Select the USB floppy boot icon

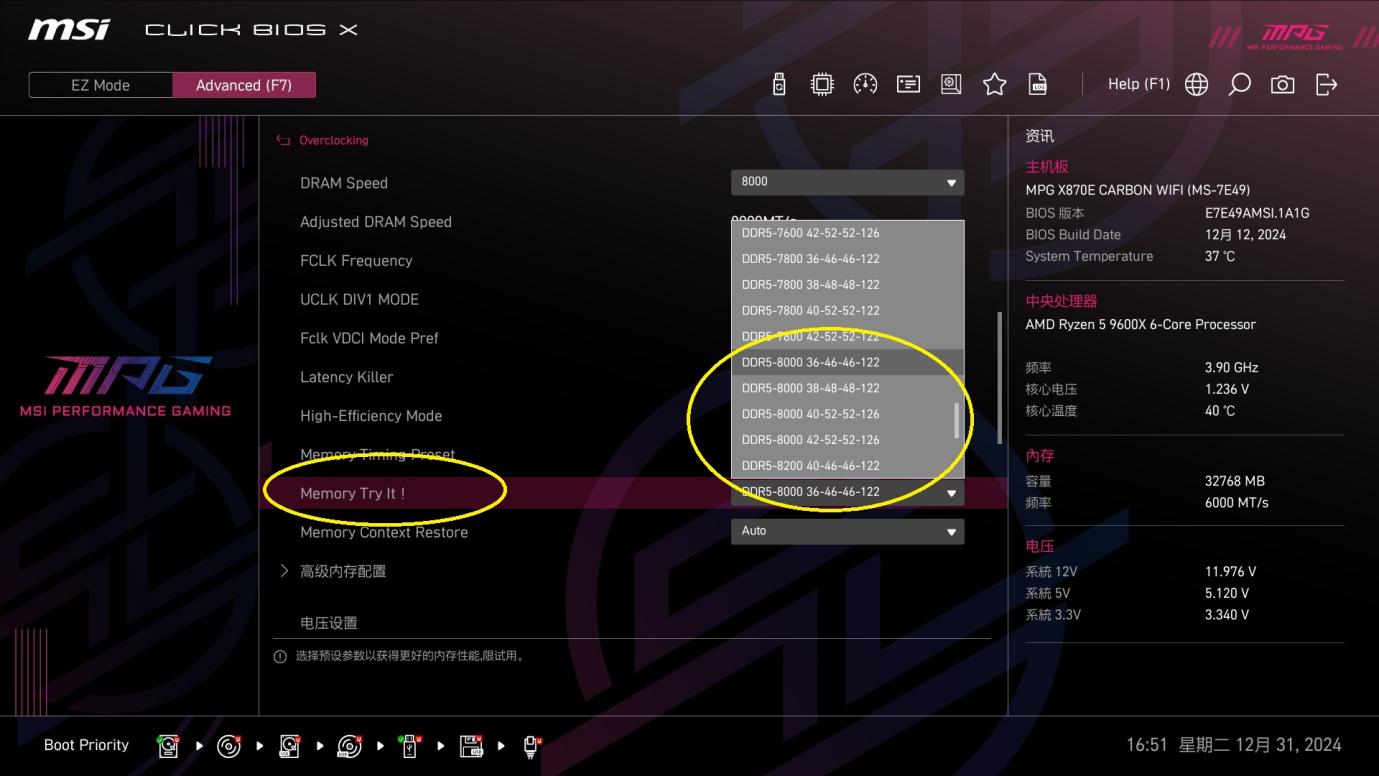pyautogui.click(x=471, y=745)
